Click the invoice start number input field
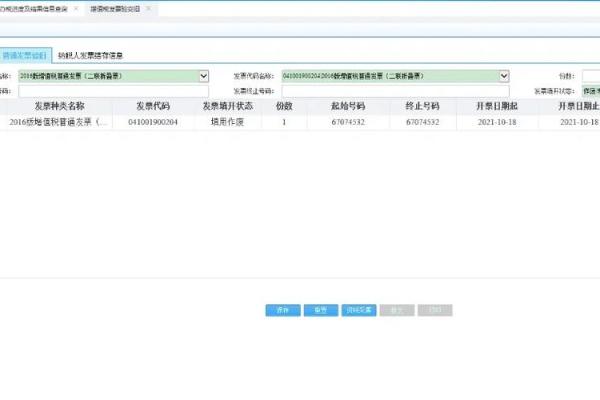600x400 pixels. click(x=114, y=91)
